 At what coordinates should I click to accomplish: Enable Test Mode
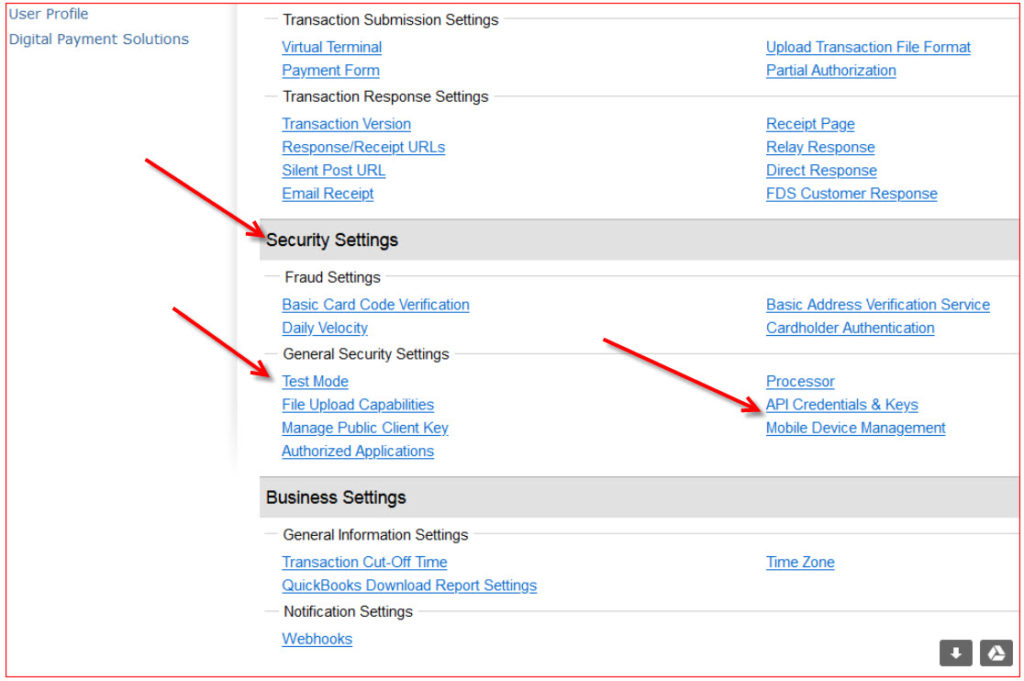point(315,381)
